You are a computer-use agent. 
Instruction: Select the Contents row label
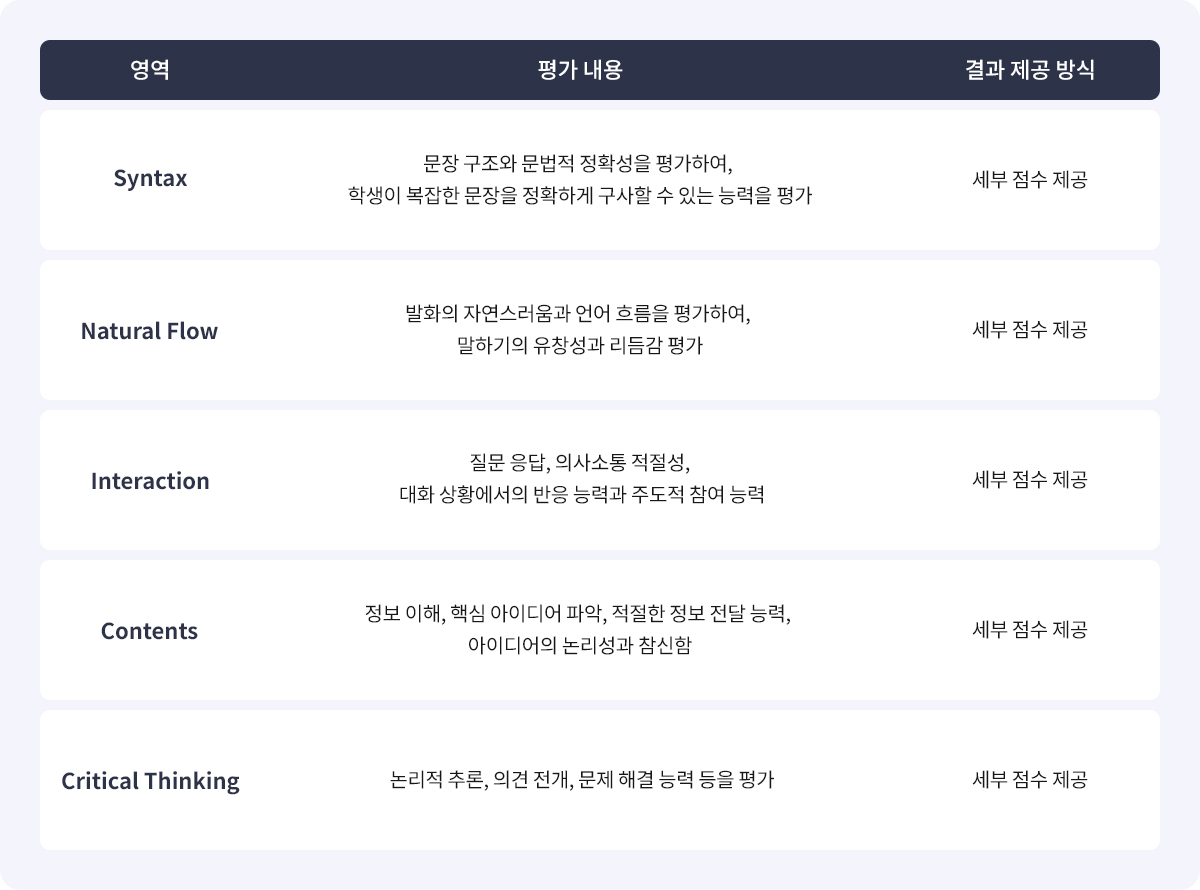point(150,630)
